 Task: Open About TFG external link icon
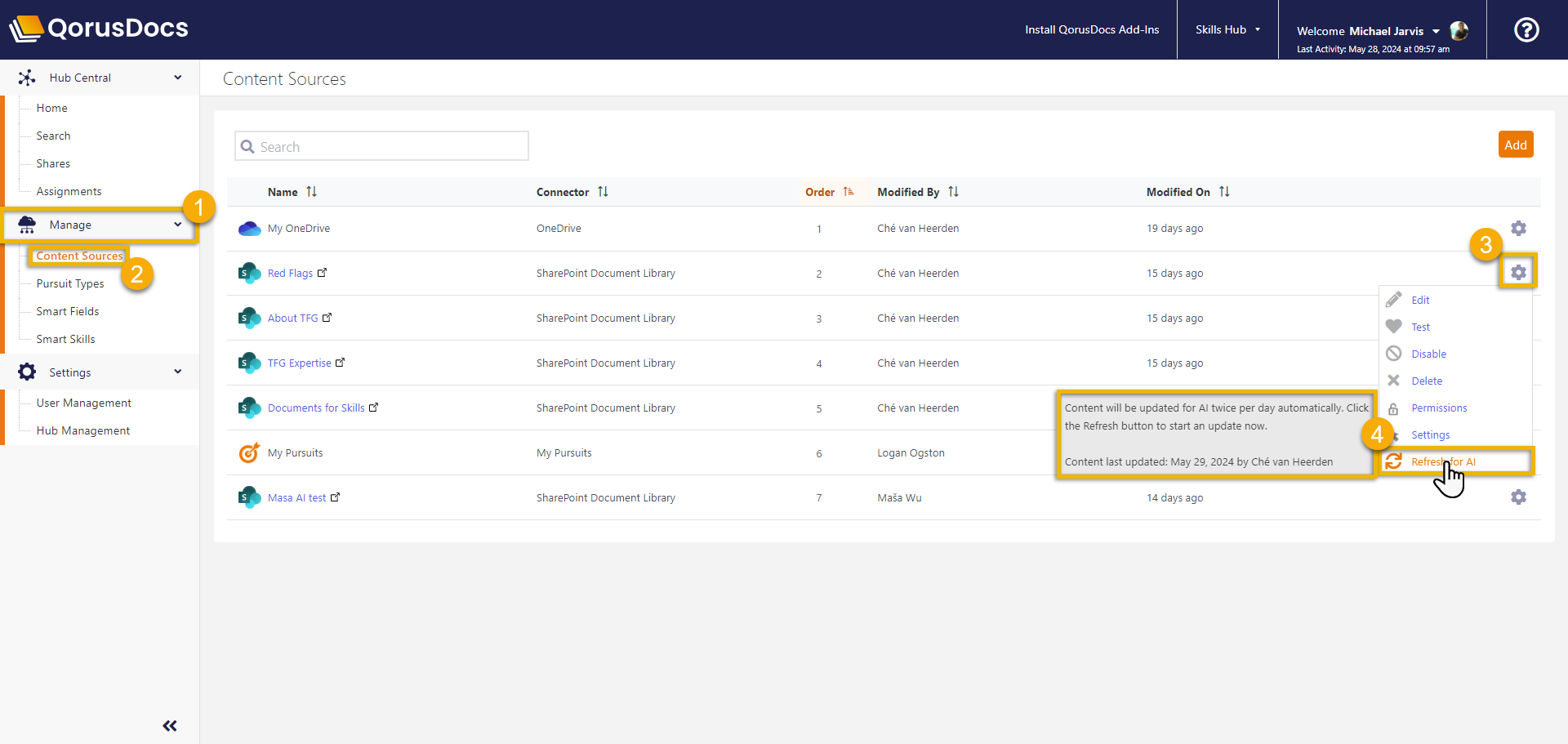click(327, 318)
